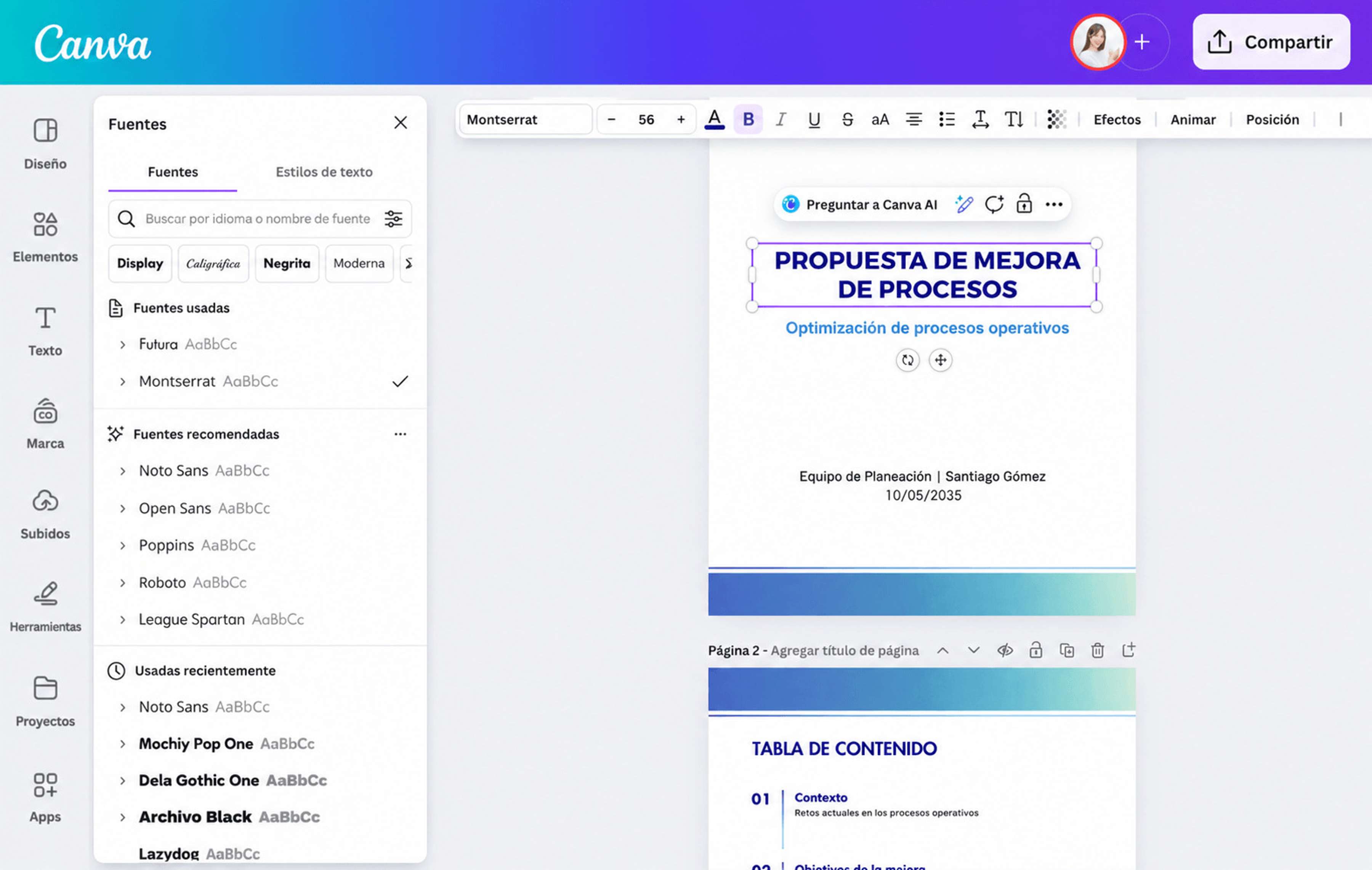This screenshot has height=870, width=1372.
Task: Lock the selected title element
Action: click(x=1024, y=205)
